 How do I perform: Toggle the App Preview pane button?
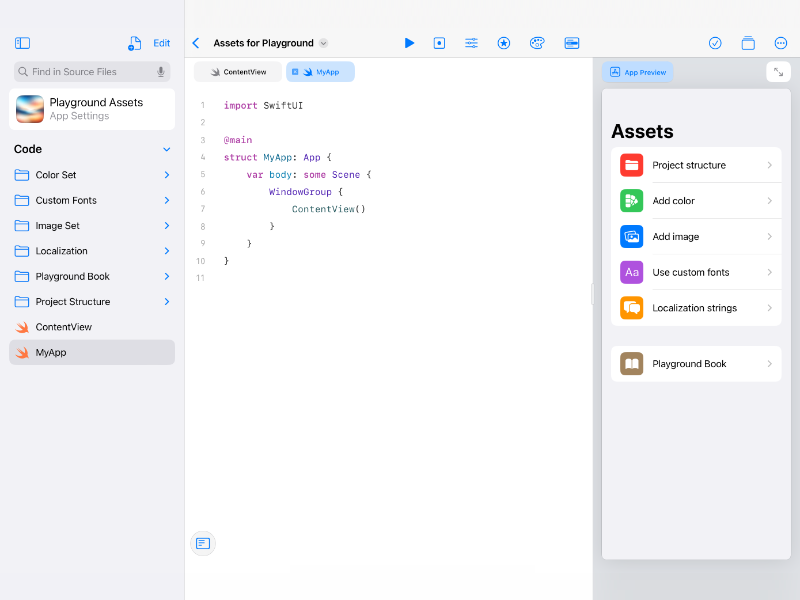pyautogui.click(x=638, y=72)
